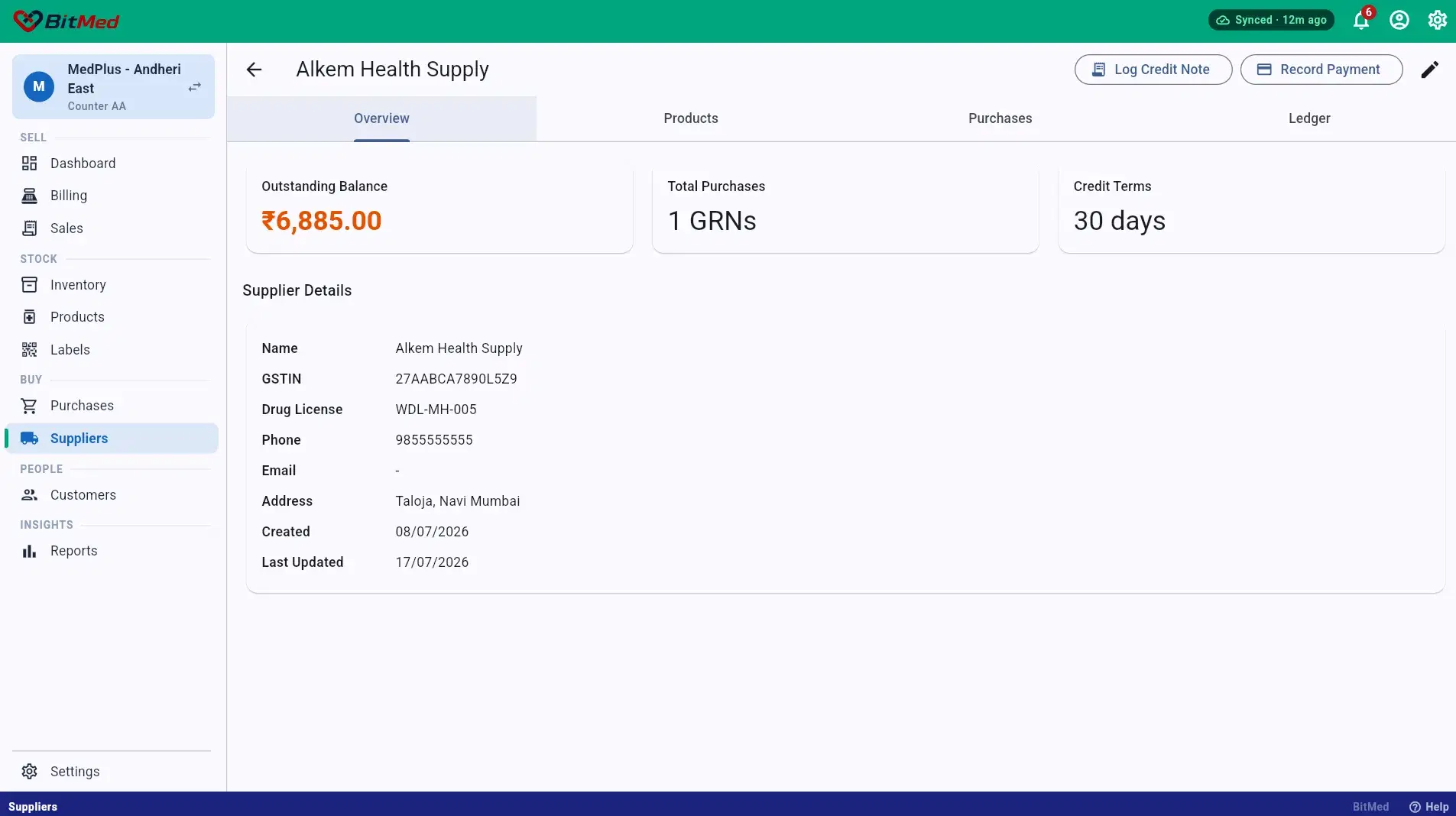1456x816 pixels.
Task: Click the Suppliers status bar label
Action: 33,807
